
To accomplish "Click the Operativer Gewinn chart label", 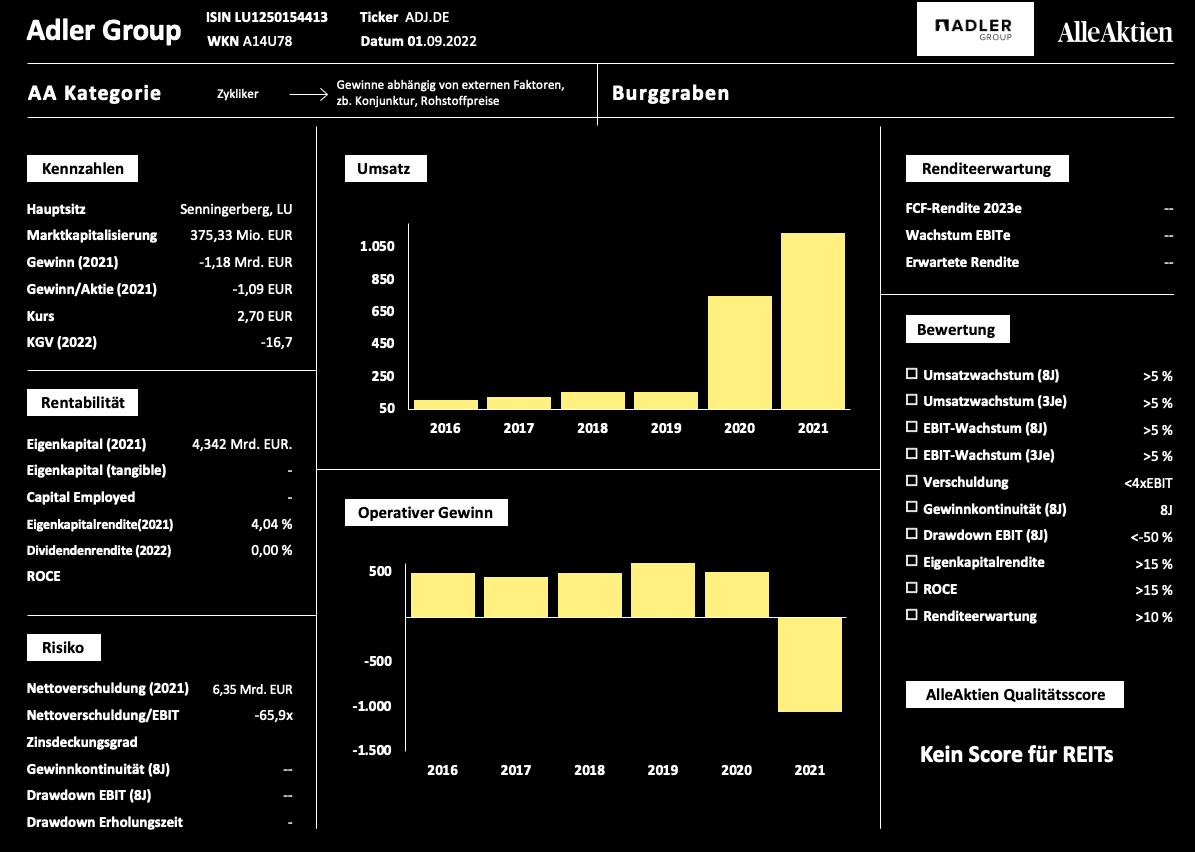I will (x=426, y=512).
